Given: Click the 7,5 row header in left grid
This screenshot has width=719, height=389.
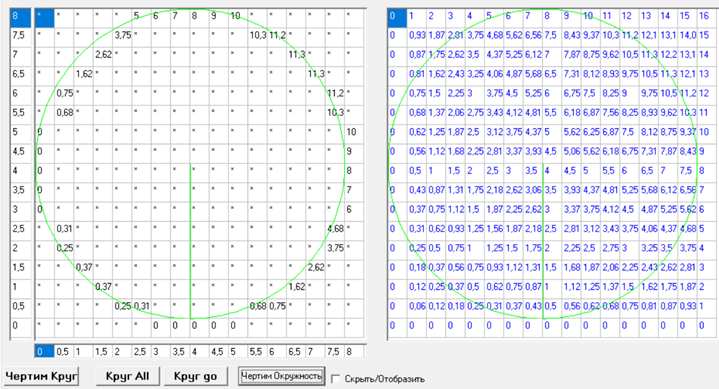Looking at the screenshot, I should coord(21,35).
